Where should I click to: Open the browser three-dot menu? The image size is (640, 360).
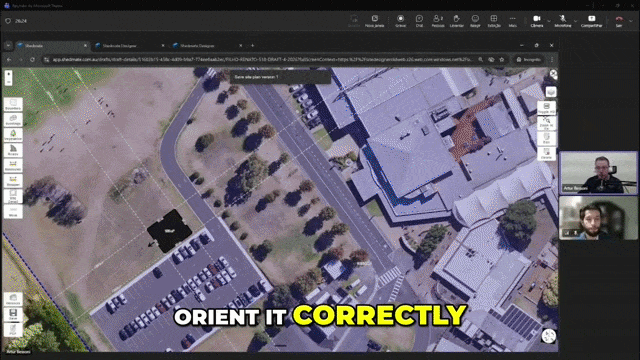[x=552, y=60]
